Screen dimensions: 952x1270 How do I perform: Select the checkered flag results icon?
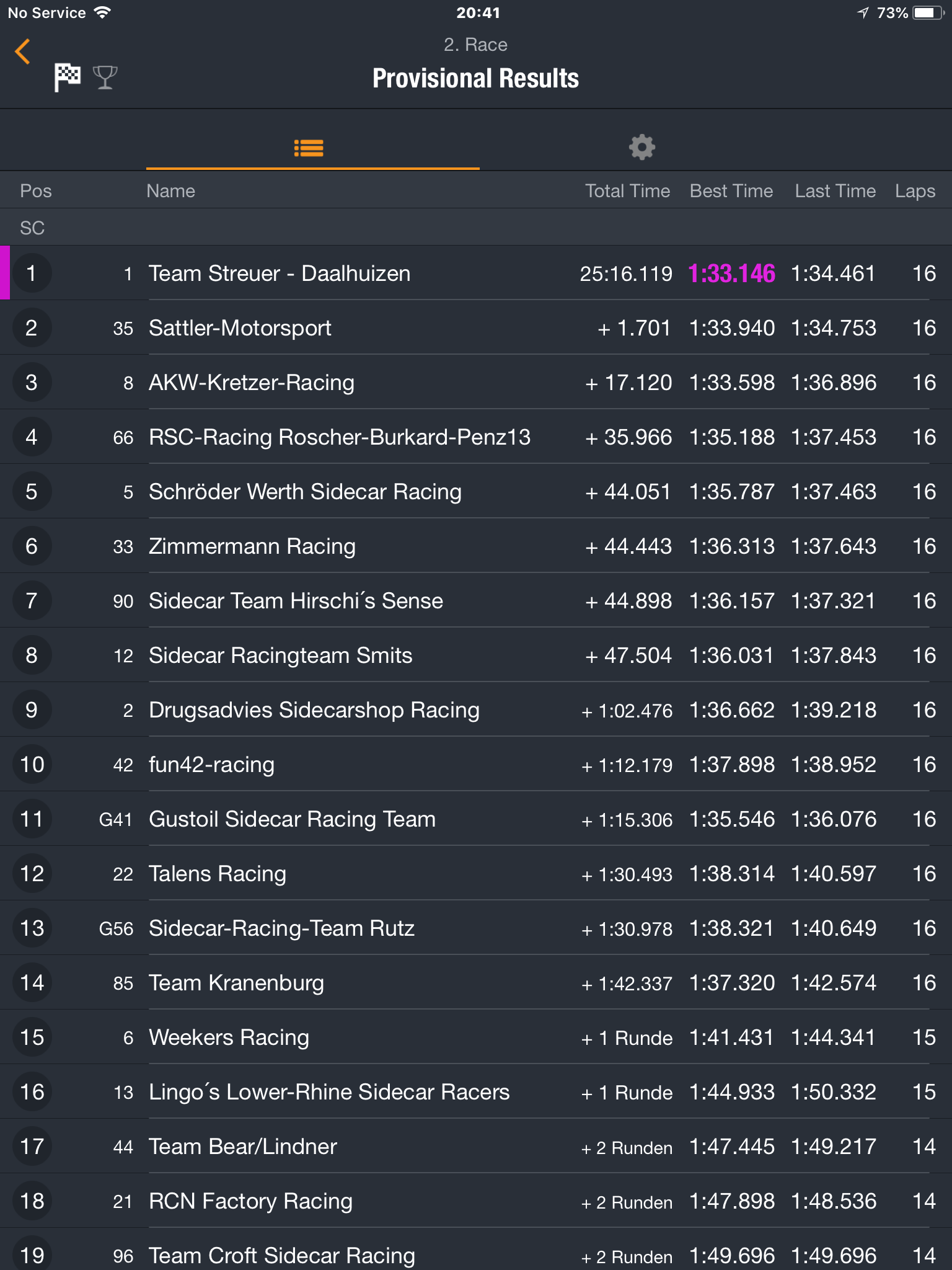(x=68, y=78)
